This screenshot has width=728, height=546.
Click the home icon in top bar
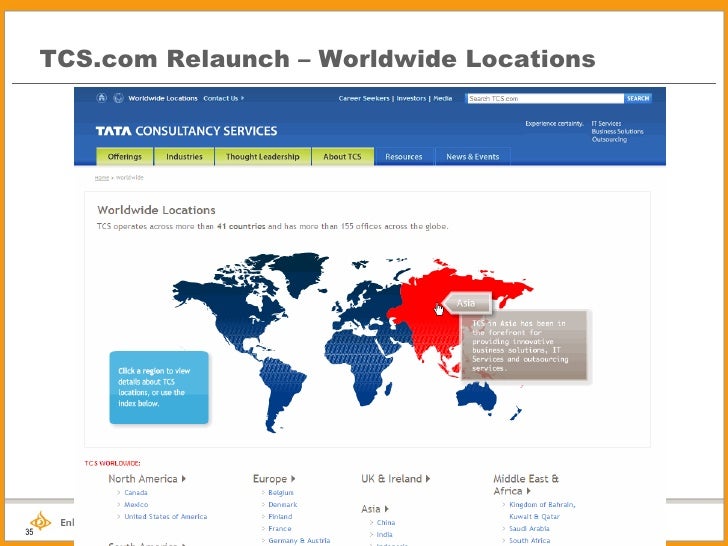101,98
